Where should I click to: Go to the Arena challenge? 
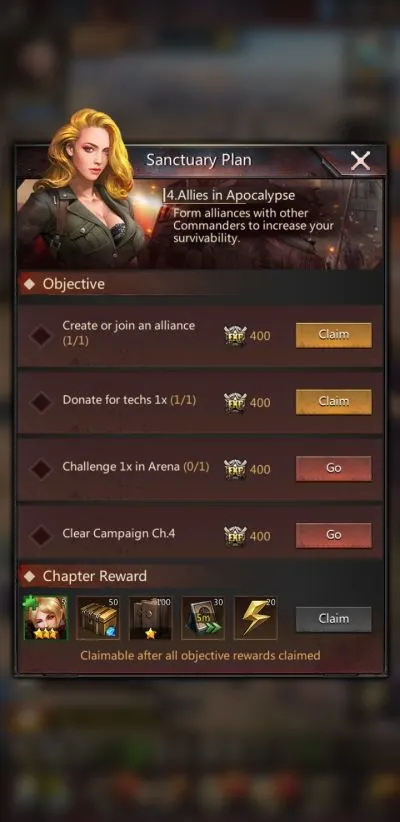click(x=333, y=468)
